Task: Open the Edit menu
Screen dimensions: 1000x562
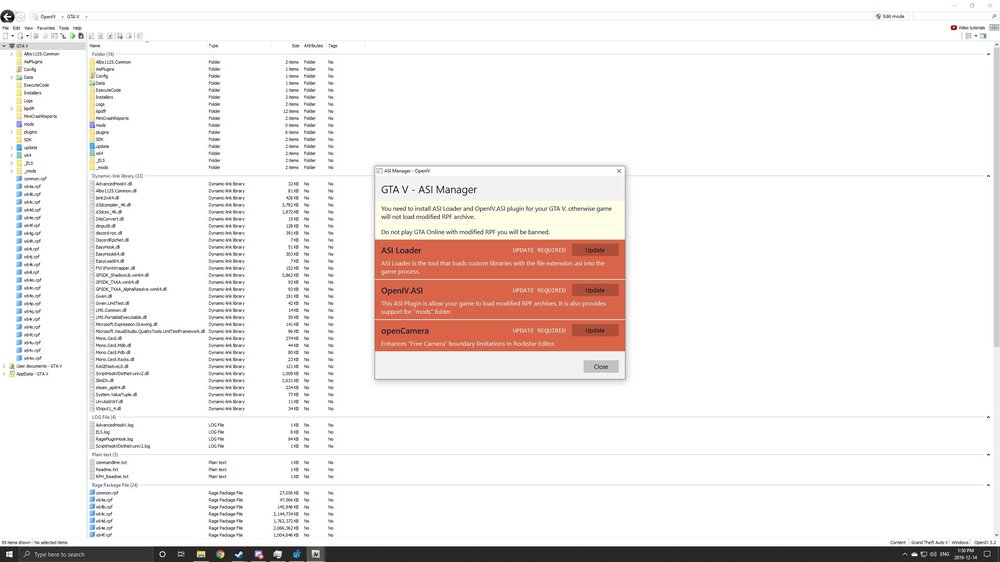Action: coord(17,28)
